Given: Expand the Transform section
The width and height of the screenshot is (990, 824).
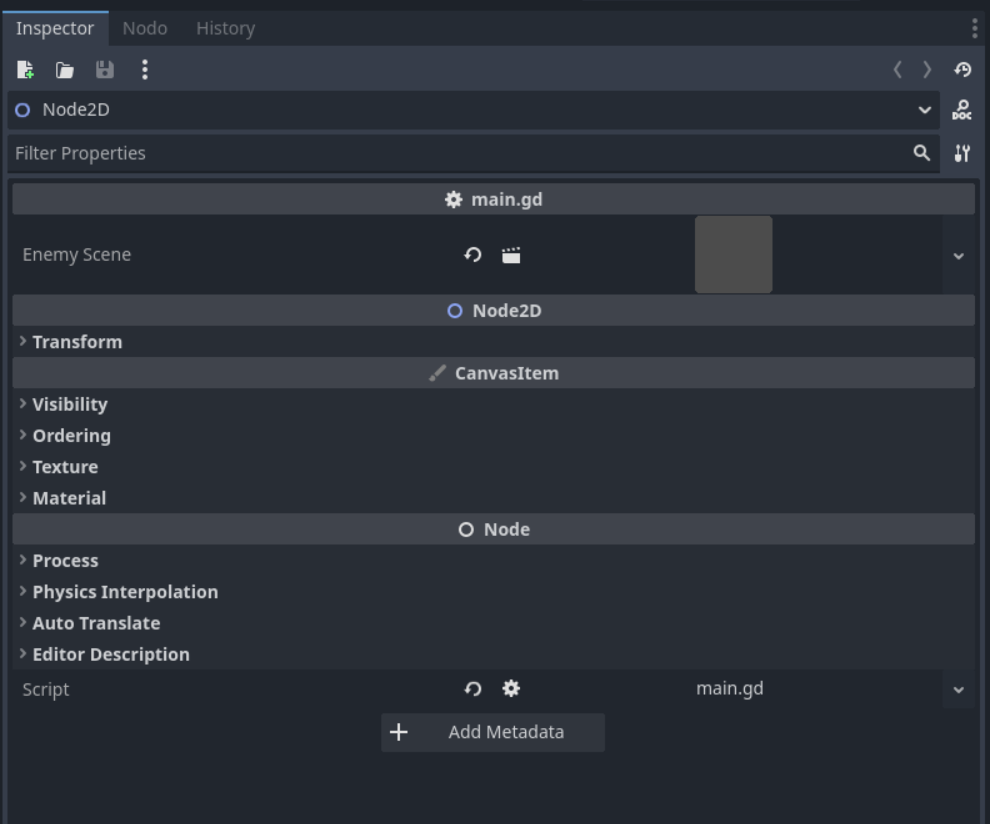Looking at the screenshot, I should click(x=77, y=342).
